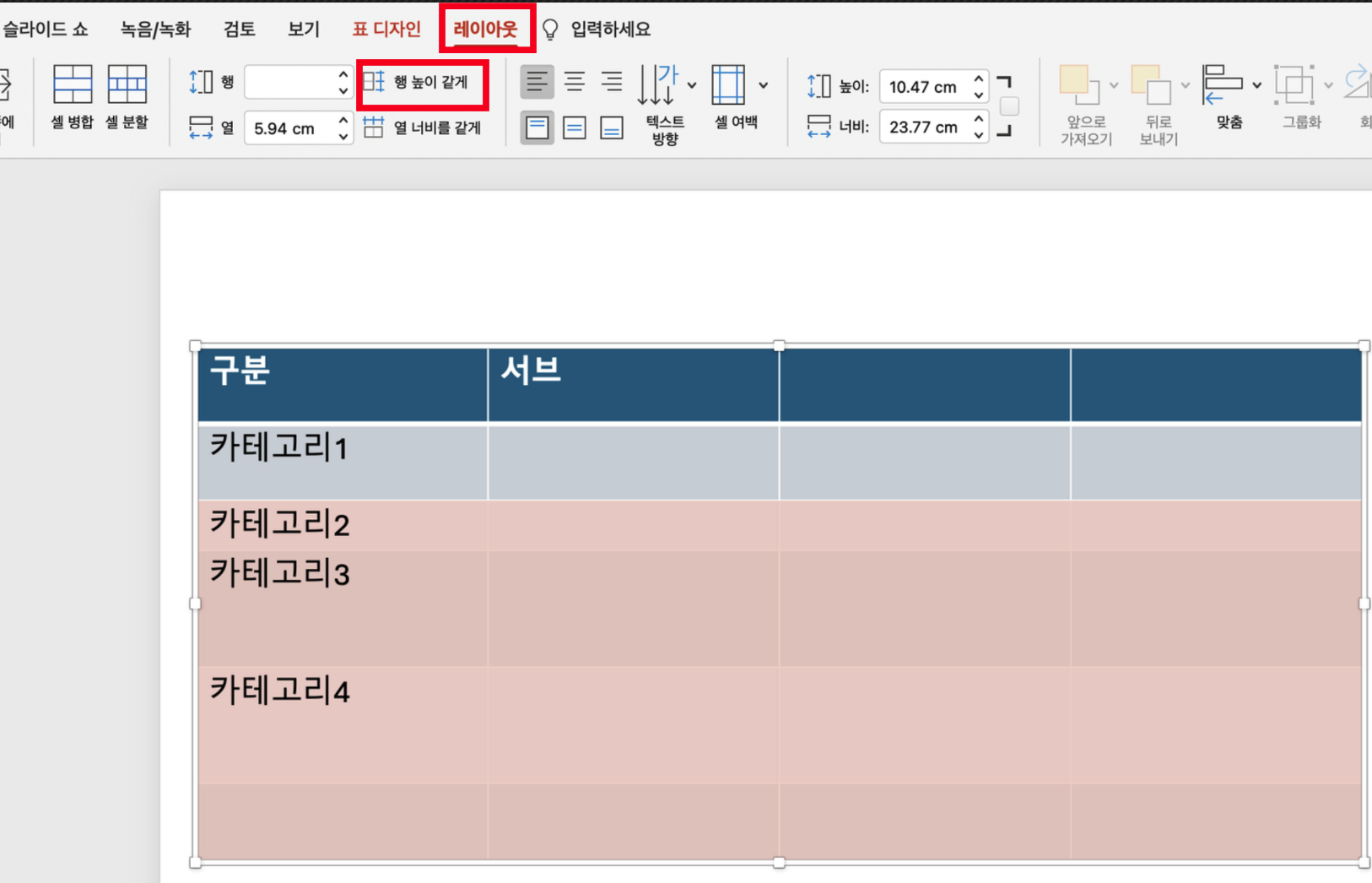
Task: Center text horizontally in cell
Action: pos(575,82)
